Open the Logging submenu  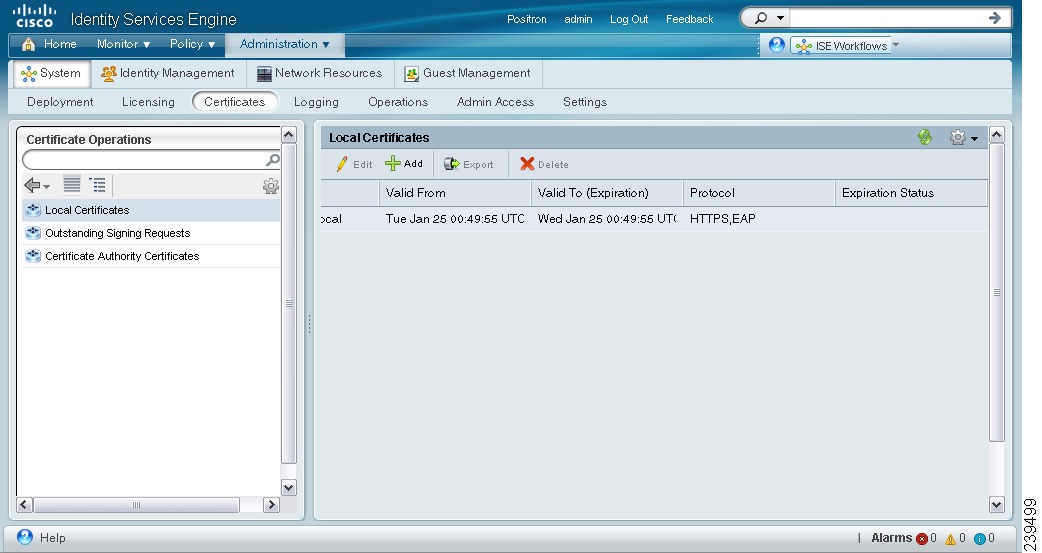(x=316, y=102)
